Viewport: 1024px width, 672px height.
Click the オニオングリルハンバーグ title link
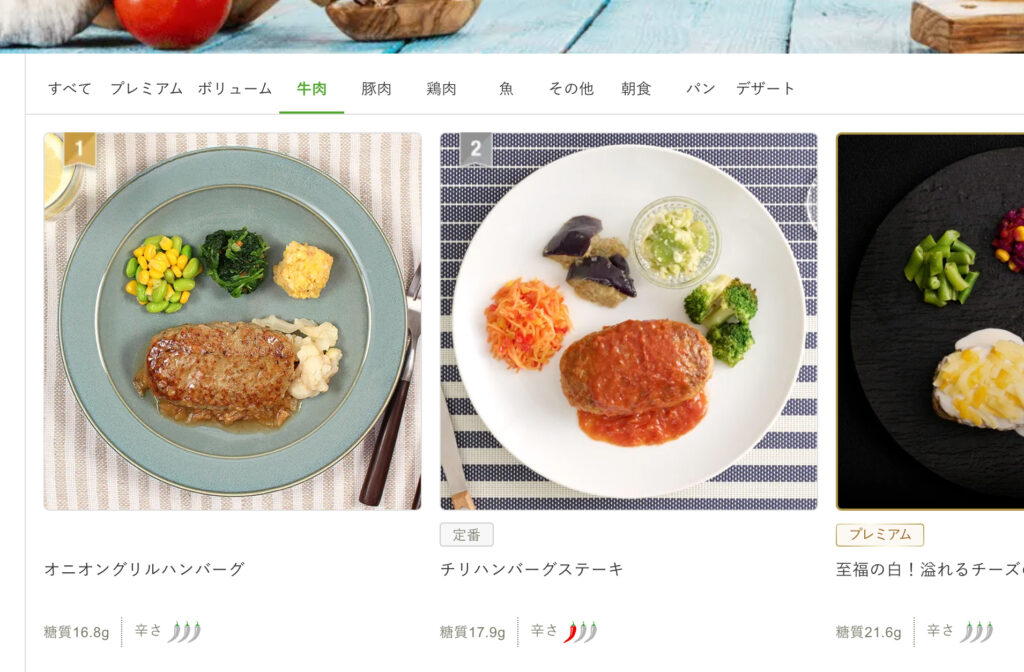144,569
